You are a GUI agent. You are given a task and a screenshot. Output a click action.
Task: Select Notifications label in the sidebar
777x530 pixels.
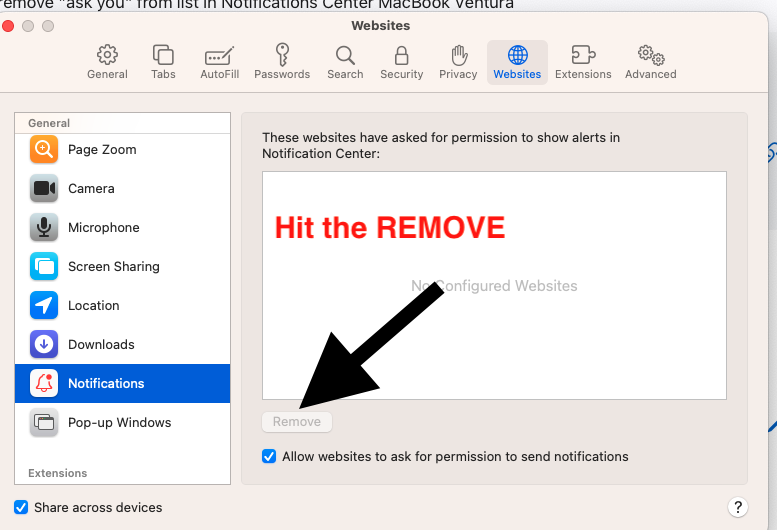coord(106,383)
